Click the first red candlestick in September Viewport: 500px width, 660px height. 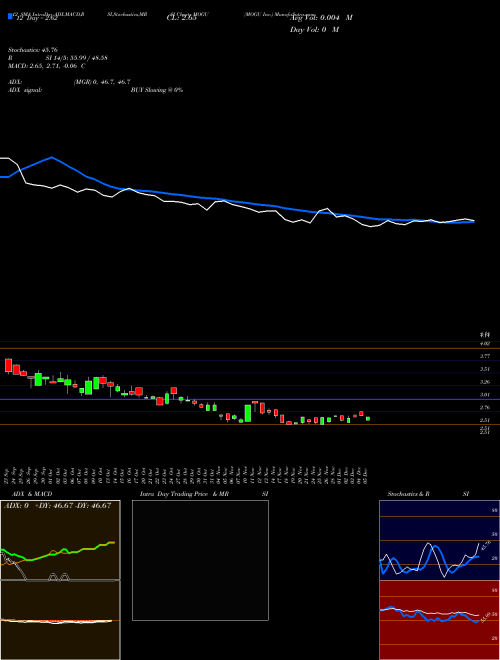[x=8, y=365]
